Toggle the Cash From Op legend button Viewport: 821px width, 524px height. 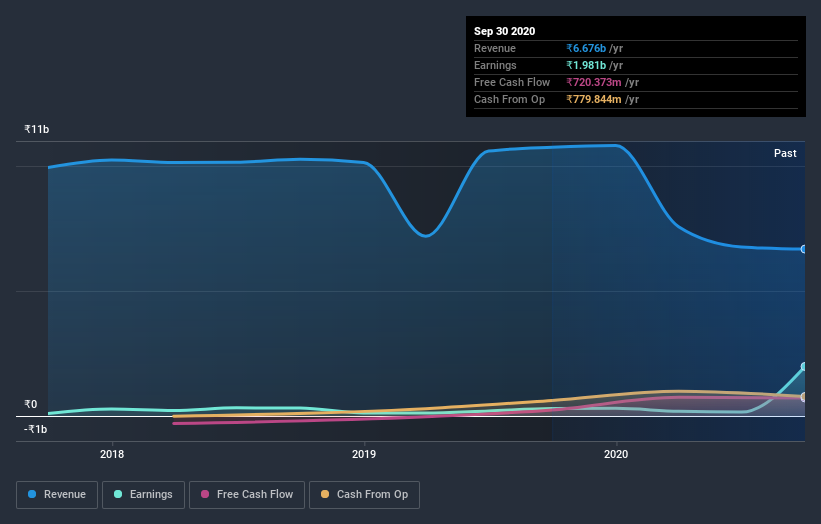click(x=364, y=495)
